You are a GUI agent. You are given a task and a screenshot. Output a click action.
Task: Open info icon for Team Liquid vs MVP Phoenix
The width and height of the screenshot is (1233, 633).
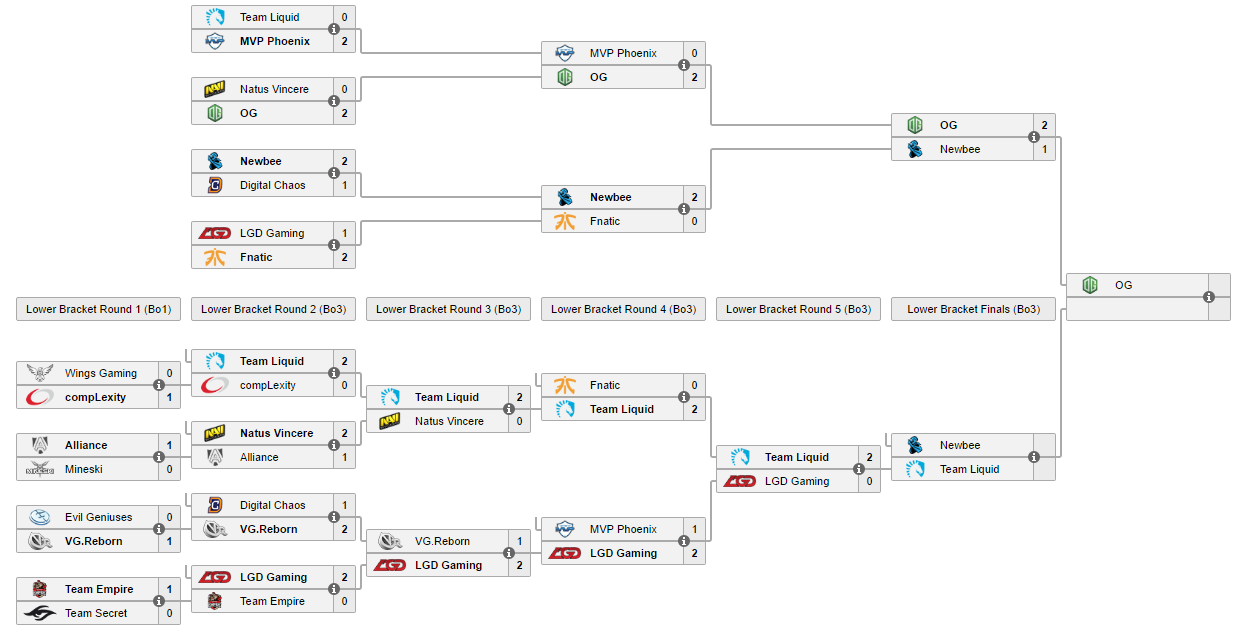(x=334, y=29)
